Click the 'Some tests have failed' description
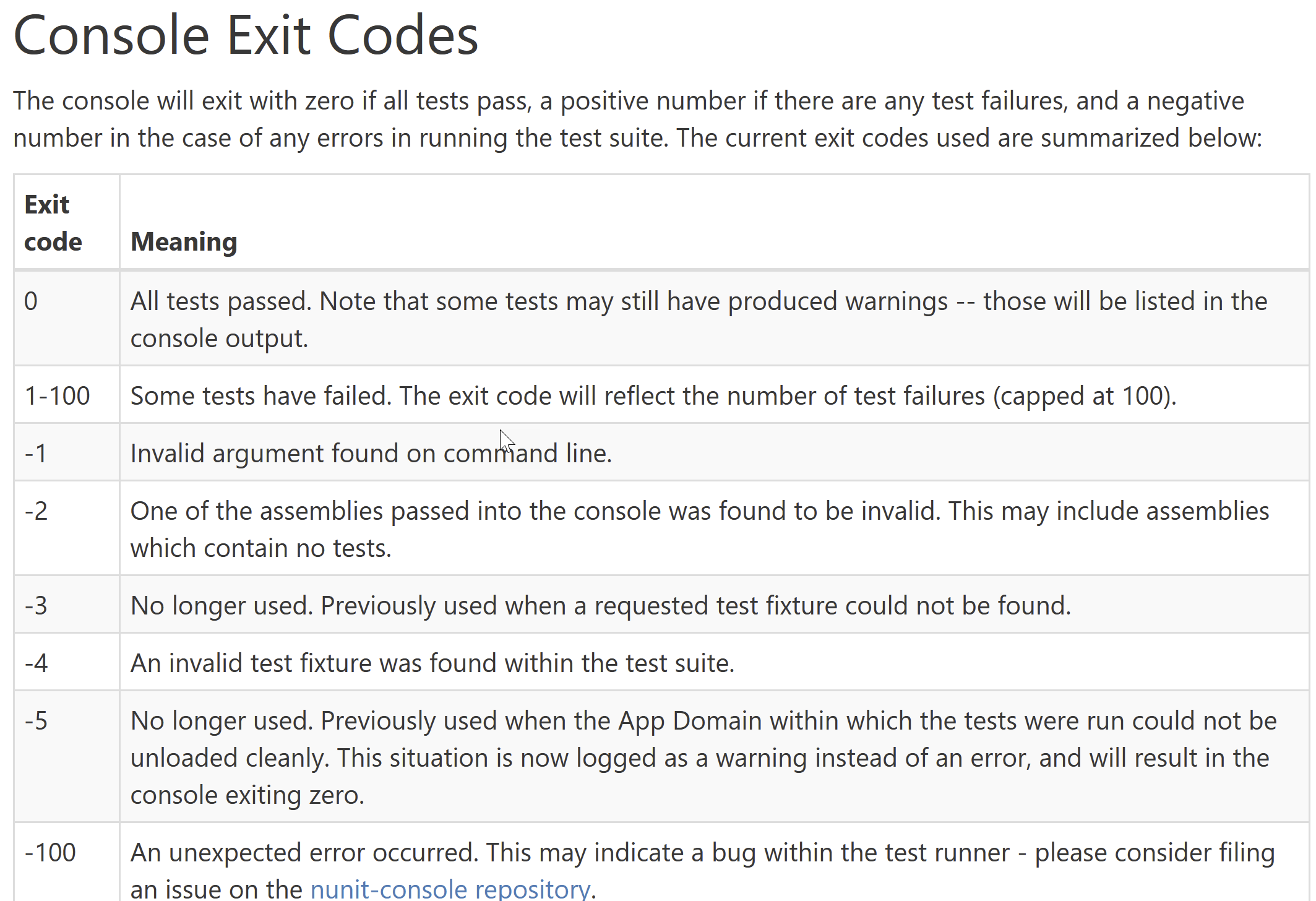 coord(653,395)
